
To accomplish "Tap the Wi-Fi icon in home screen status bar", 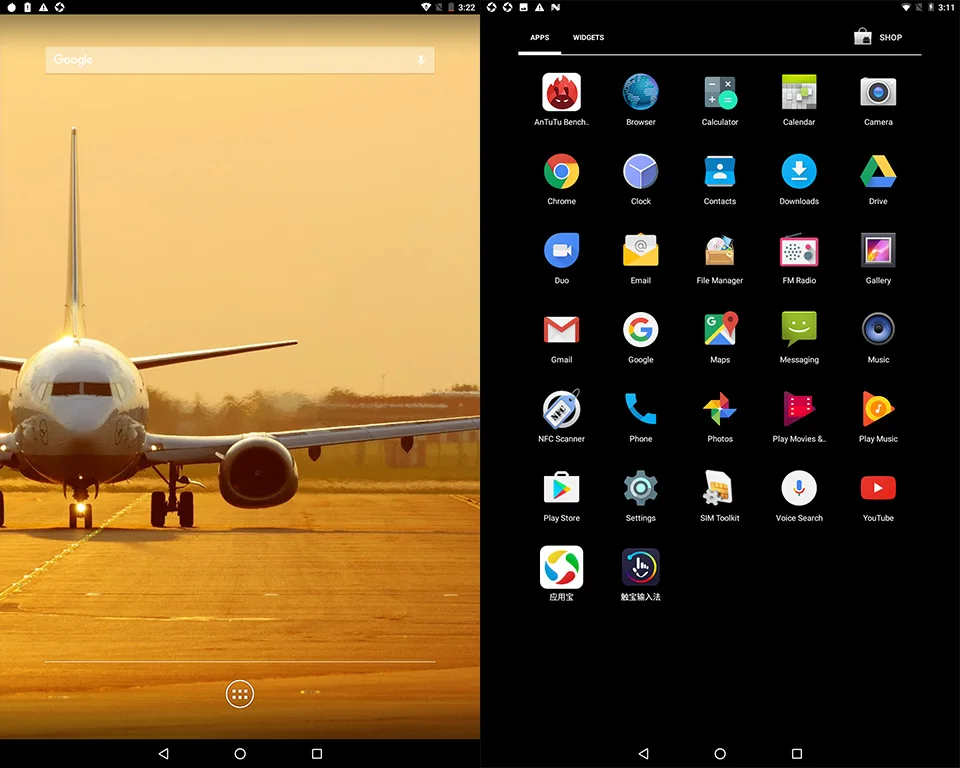I will [426, 7].
